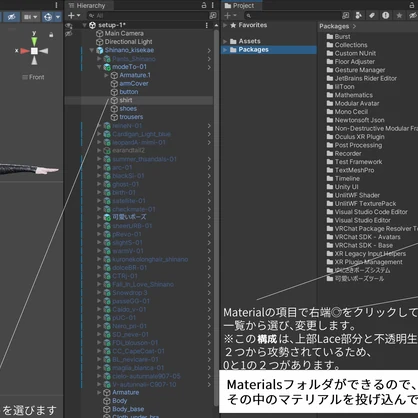The height and width of the screenshot is (418, 418).
Task: Toggle Gizmos display in Scene toolbar
Action: click(48, 17)
